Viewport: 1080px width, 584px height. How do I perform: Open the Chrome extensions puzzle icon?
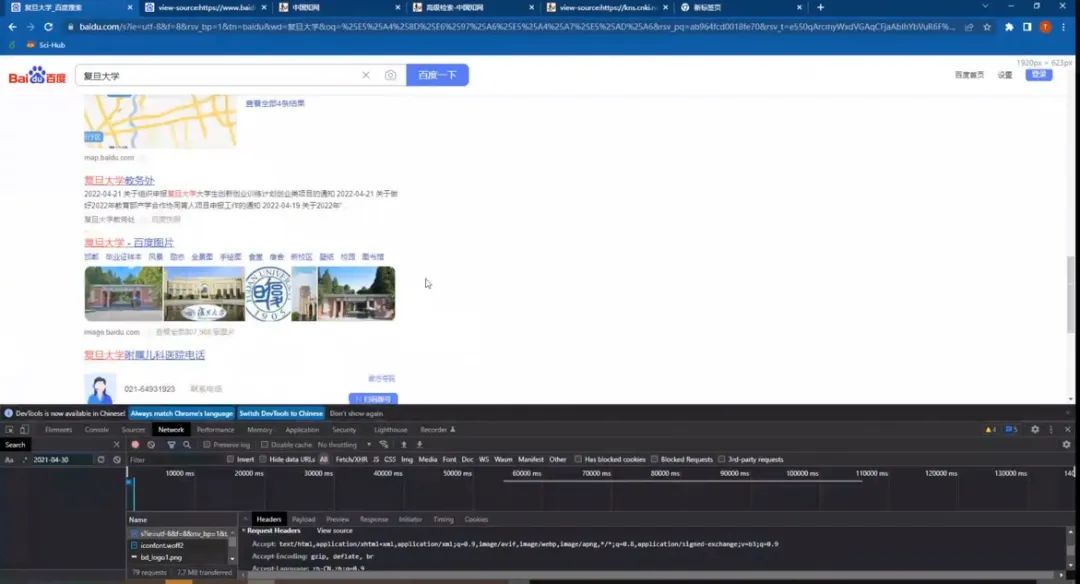pyautogui.click(x=1009, y=27)
